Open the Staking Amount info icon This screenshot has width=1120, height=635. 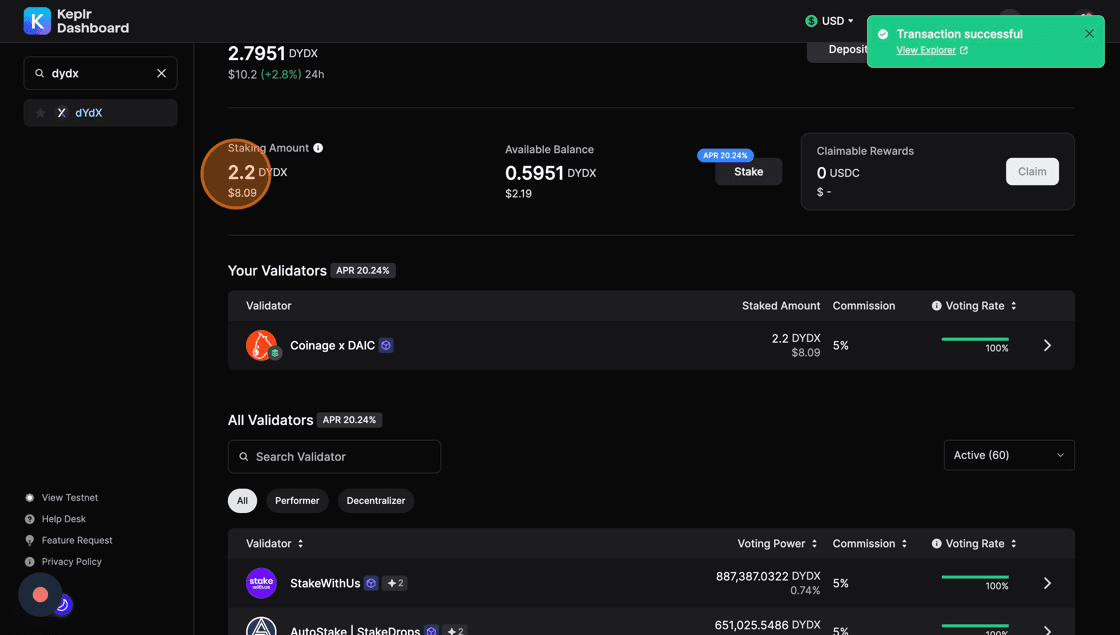point(318,148)
